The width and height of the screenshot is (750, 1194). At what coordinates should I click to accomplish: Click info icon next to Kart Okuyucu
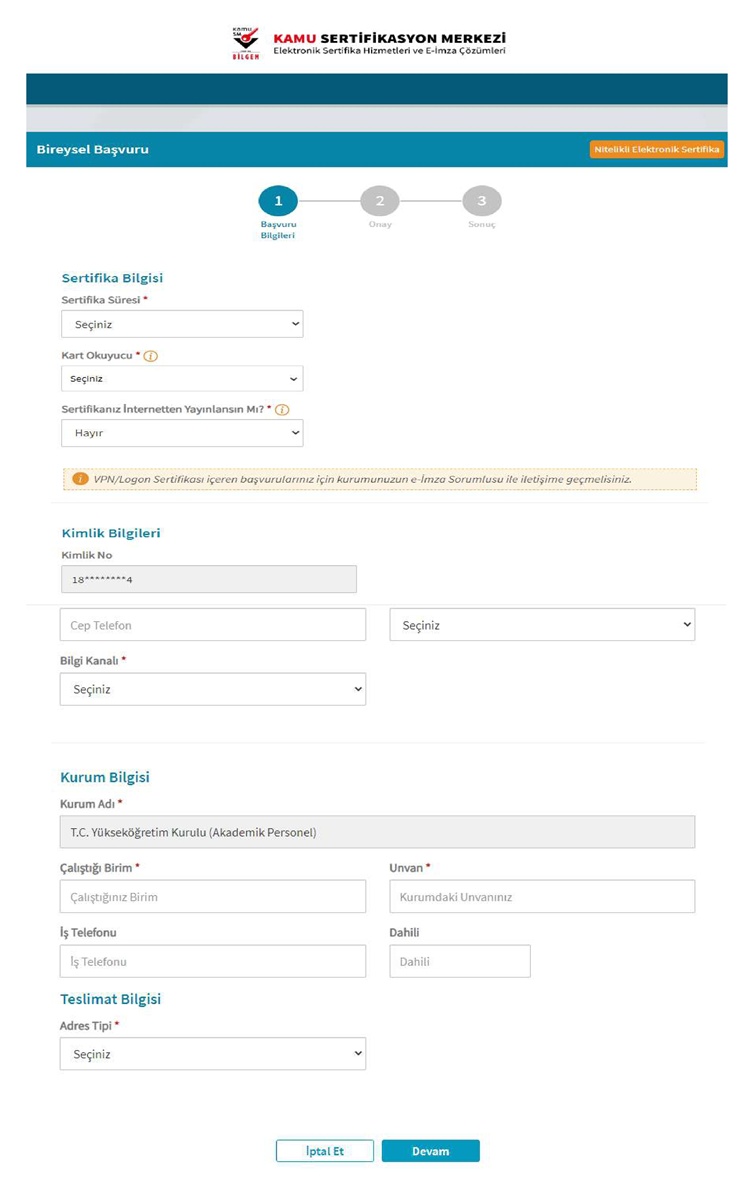(x=151, y=356)
